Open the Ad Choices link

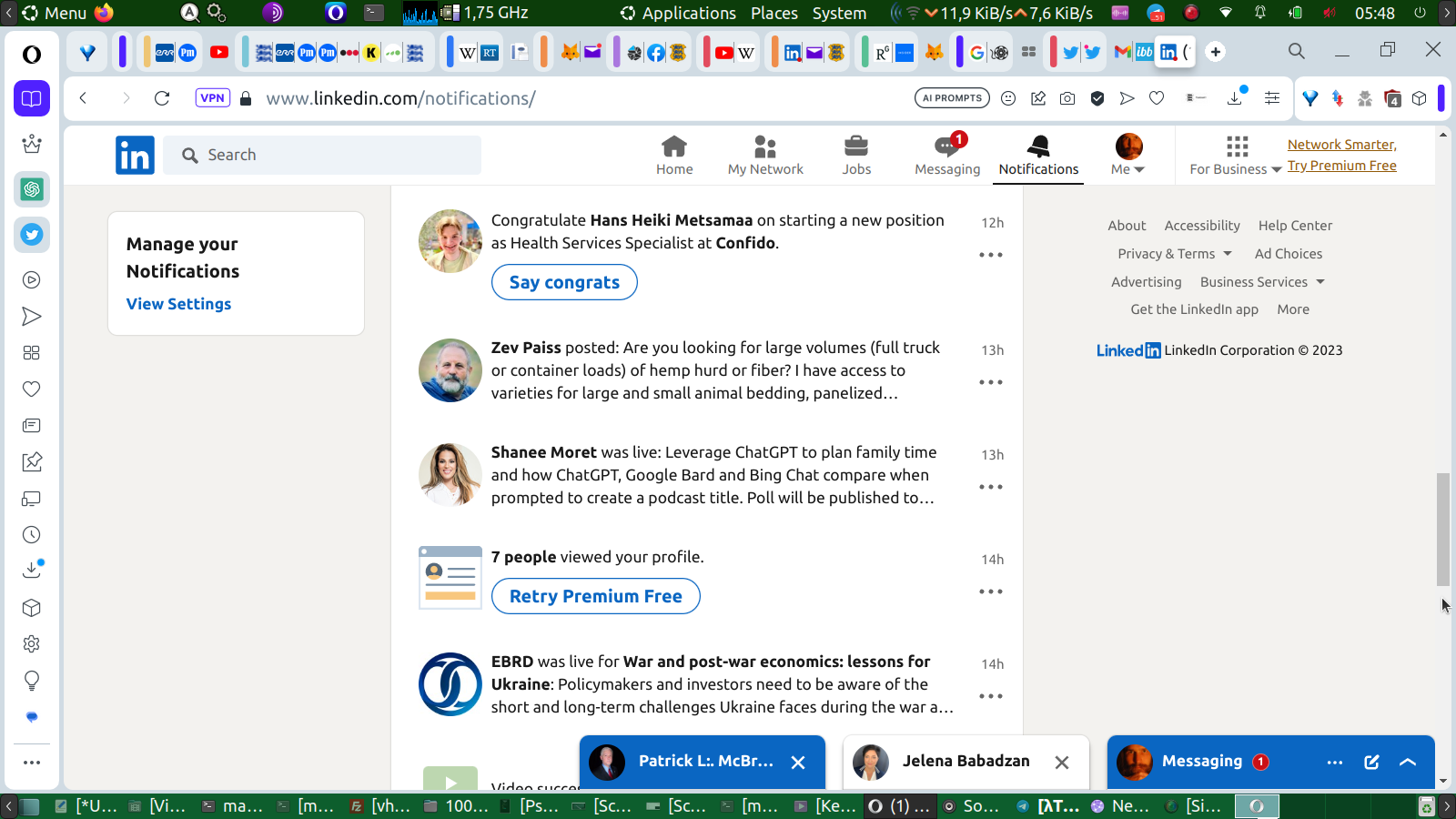(x=1289, y=254)
